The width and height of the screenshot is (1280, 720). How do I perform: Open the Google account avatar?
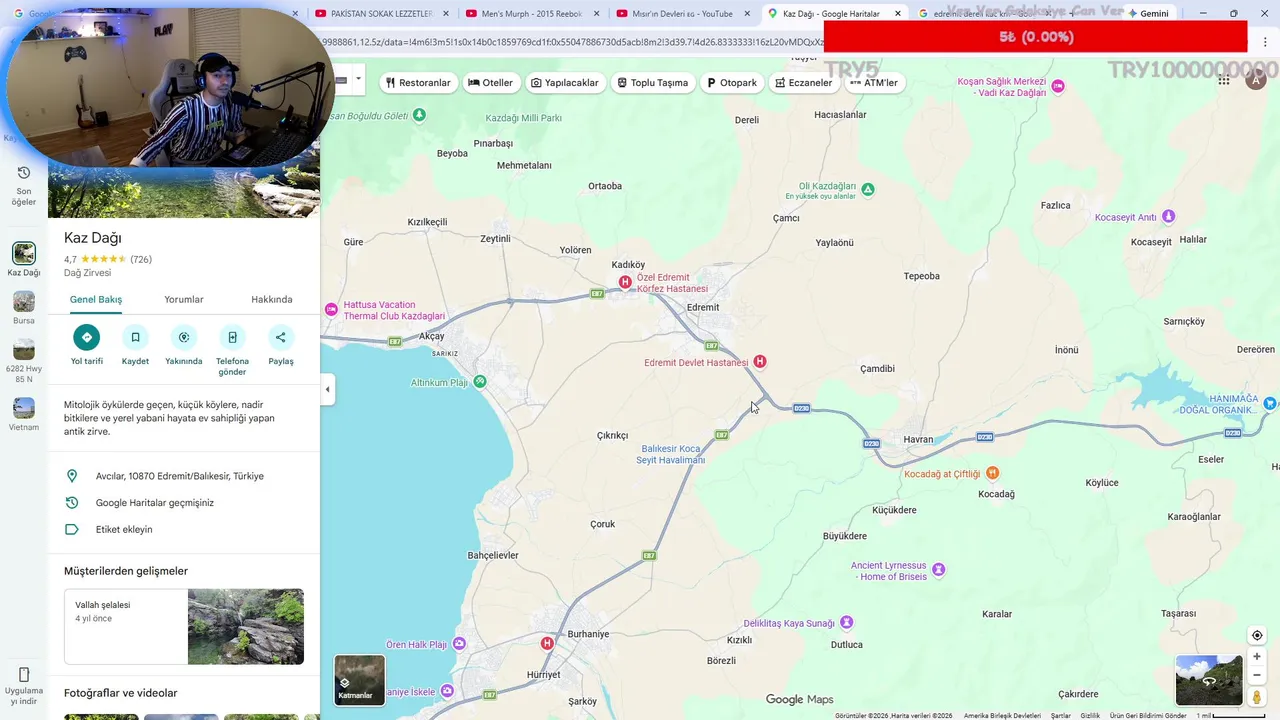[1256, 80]
